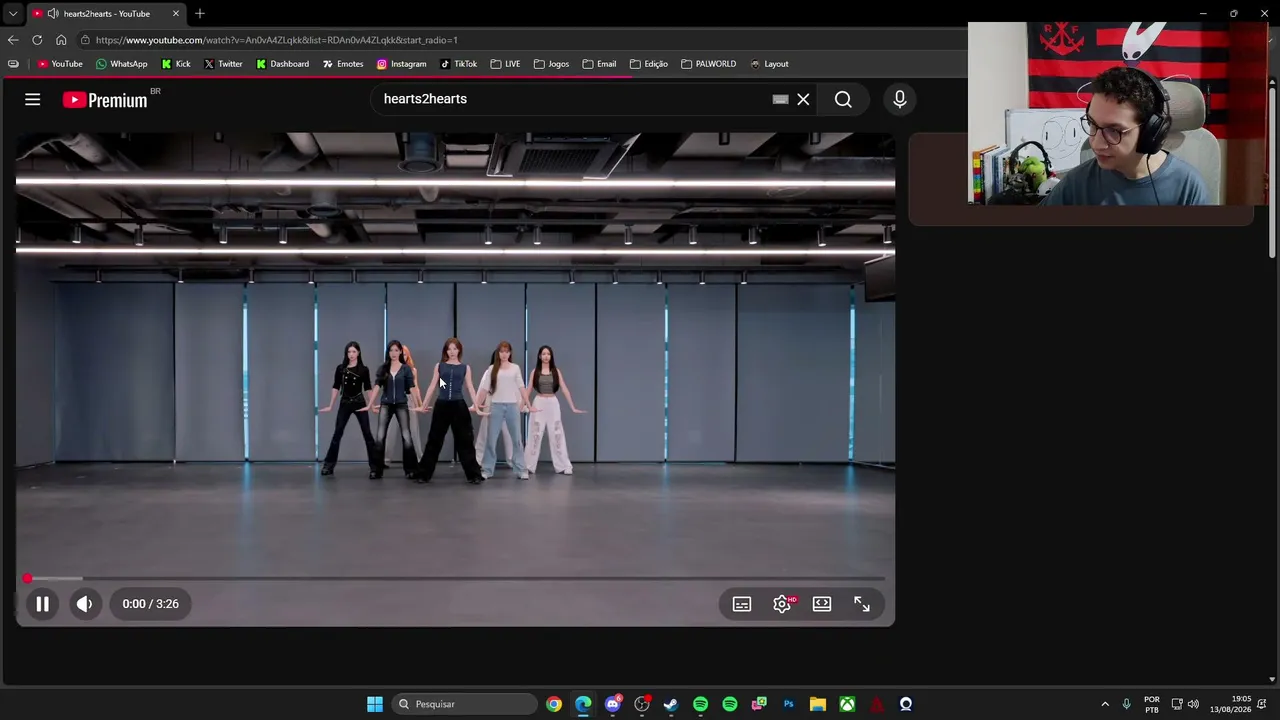The height and width of the screenshot is (720, 1280).
Task: Open the Kick bookmark
Action: (176, 64)
